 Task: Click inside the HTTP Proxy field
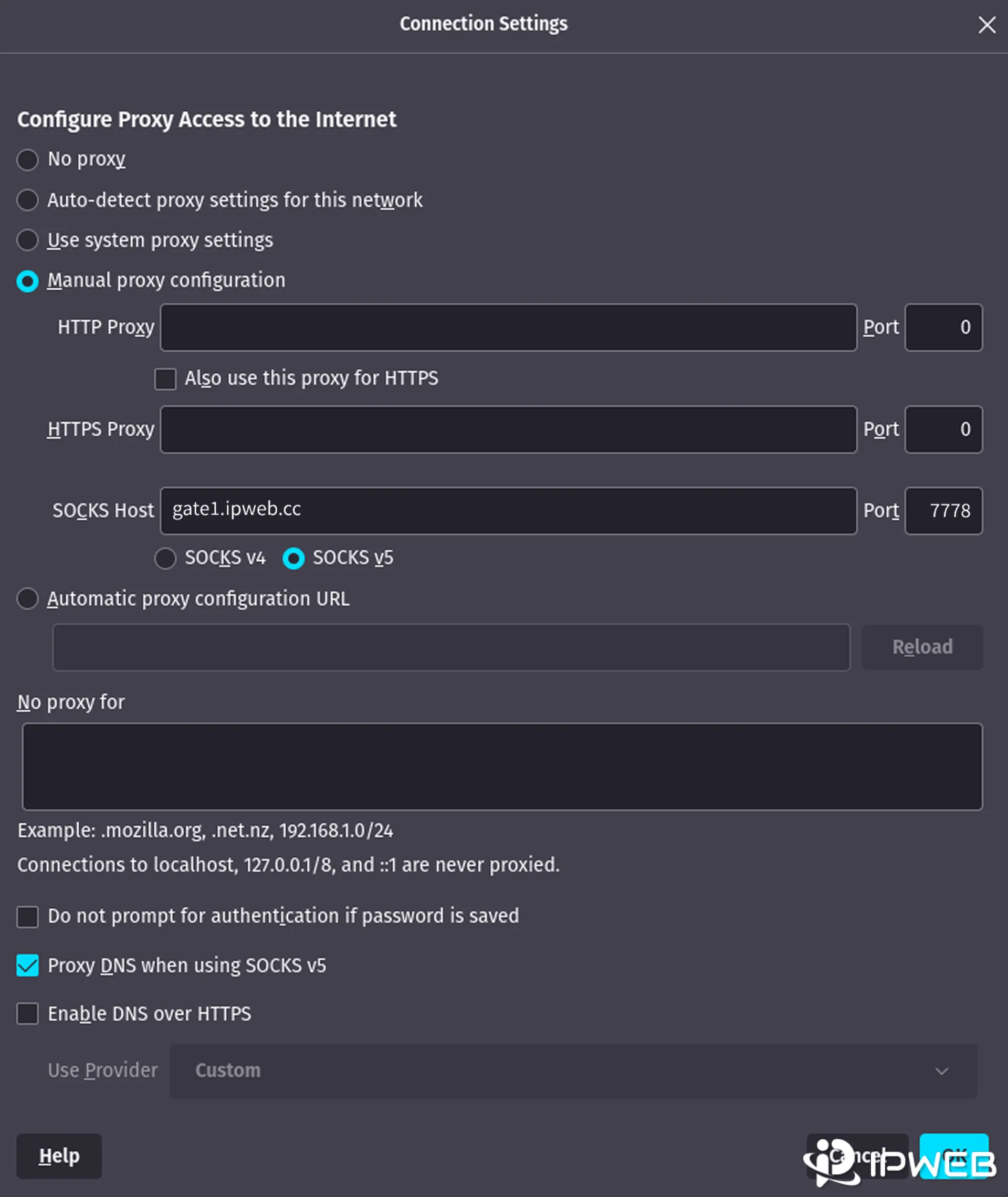click(509, 328)
